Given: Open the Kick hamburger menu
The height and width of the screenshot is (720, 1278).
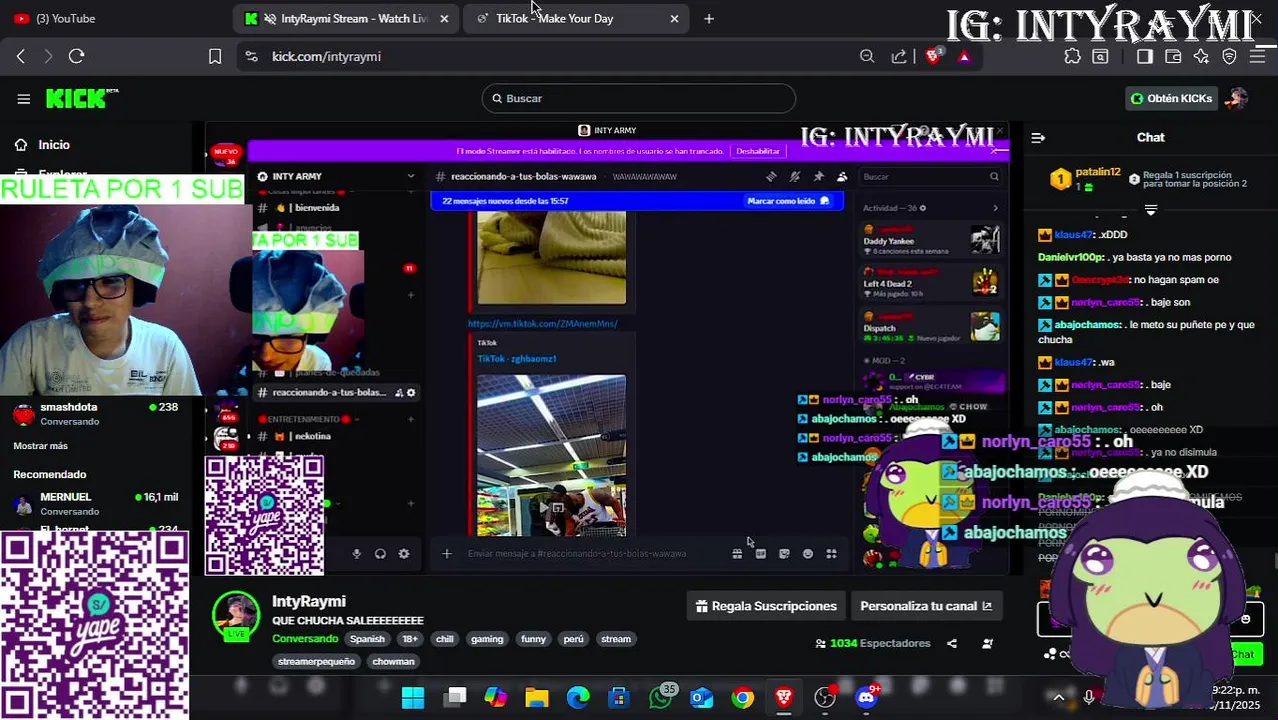Looking at the screenshot, I should tap(23, 98).
